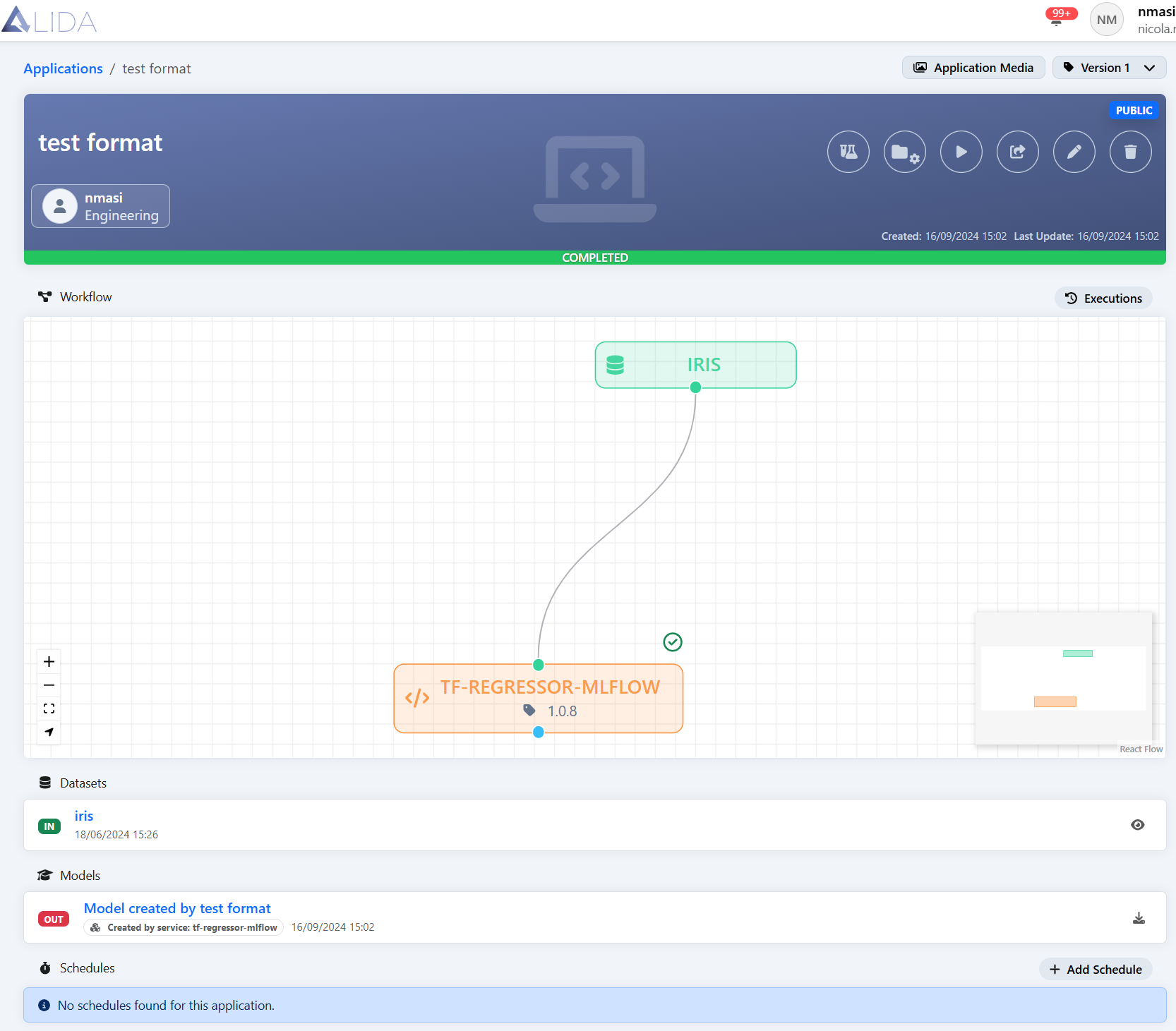The image size is (1176, 1031).
Task: Go to ALIDA home via the logo
Action: tap(49, 20)
